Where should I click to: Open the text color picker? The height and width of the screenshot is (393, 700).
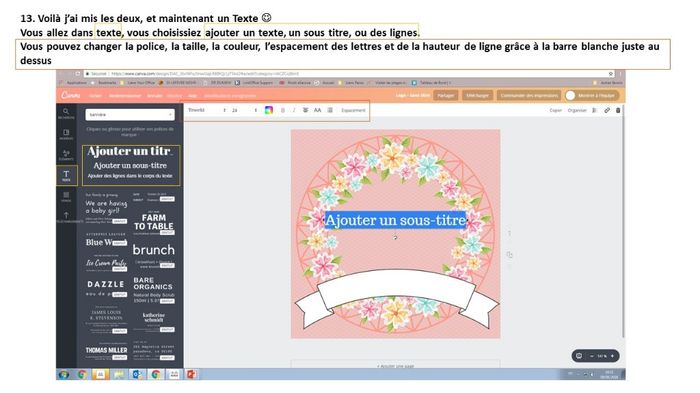click(269, 110)
